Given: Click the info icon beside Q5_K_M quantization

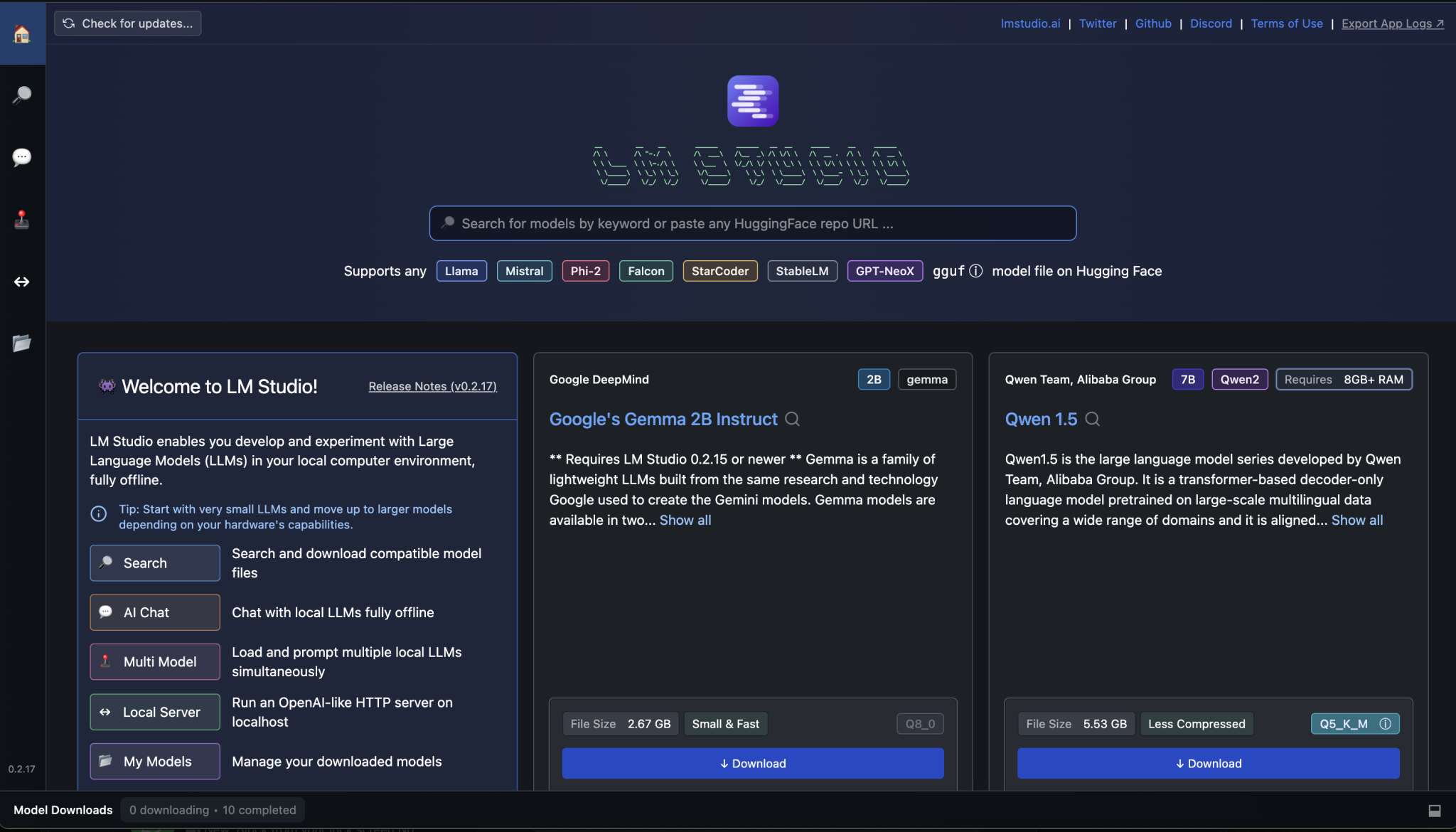Looking at the screenshot, I should click(x=1385, y=723).
